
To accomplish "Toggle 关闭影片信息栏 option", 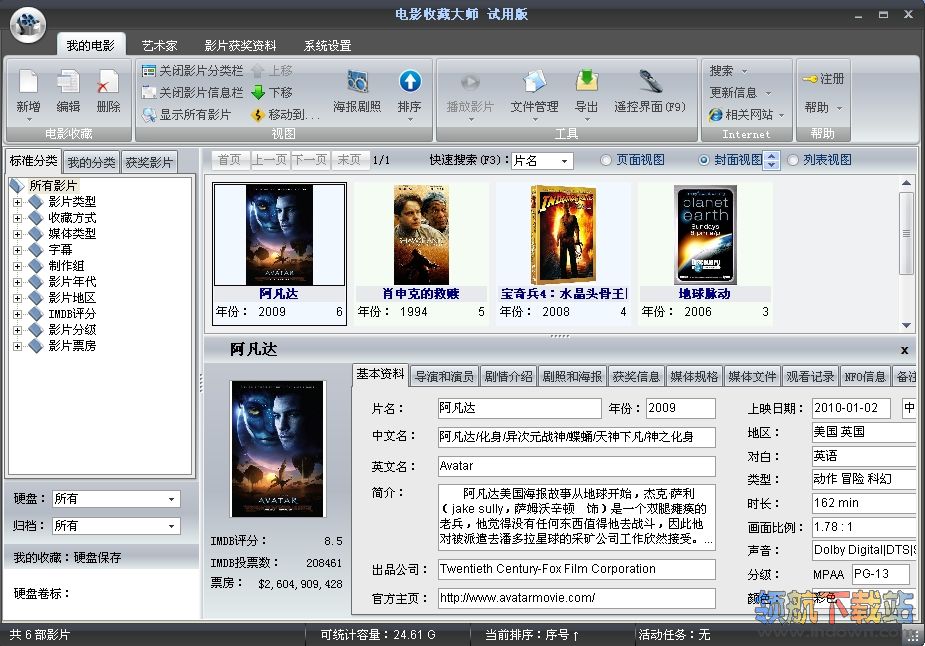I will coord(192,93).
